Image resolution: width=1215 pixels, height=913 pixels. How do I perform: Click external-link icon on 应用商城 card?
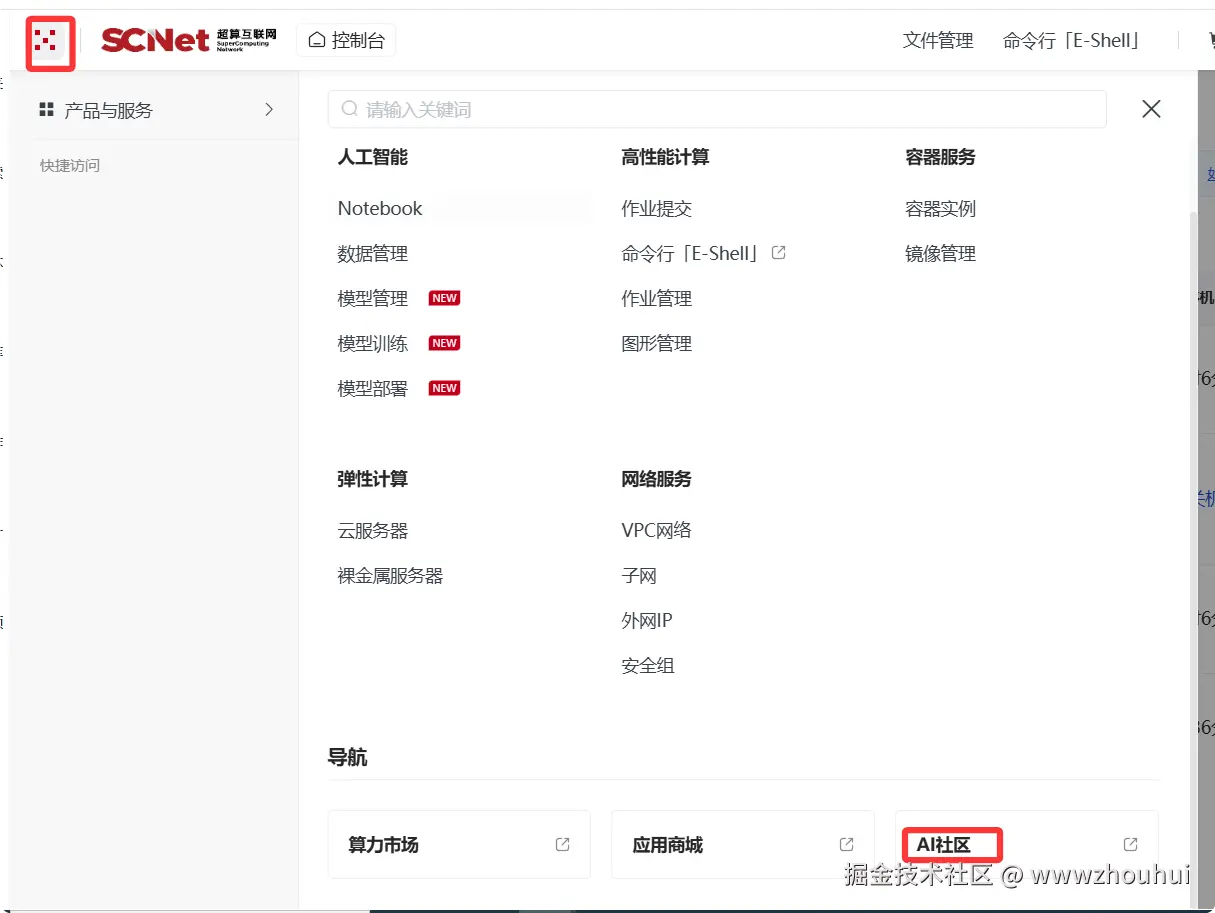click(847, 844)
